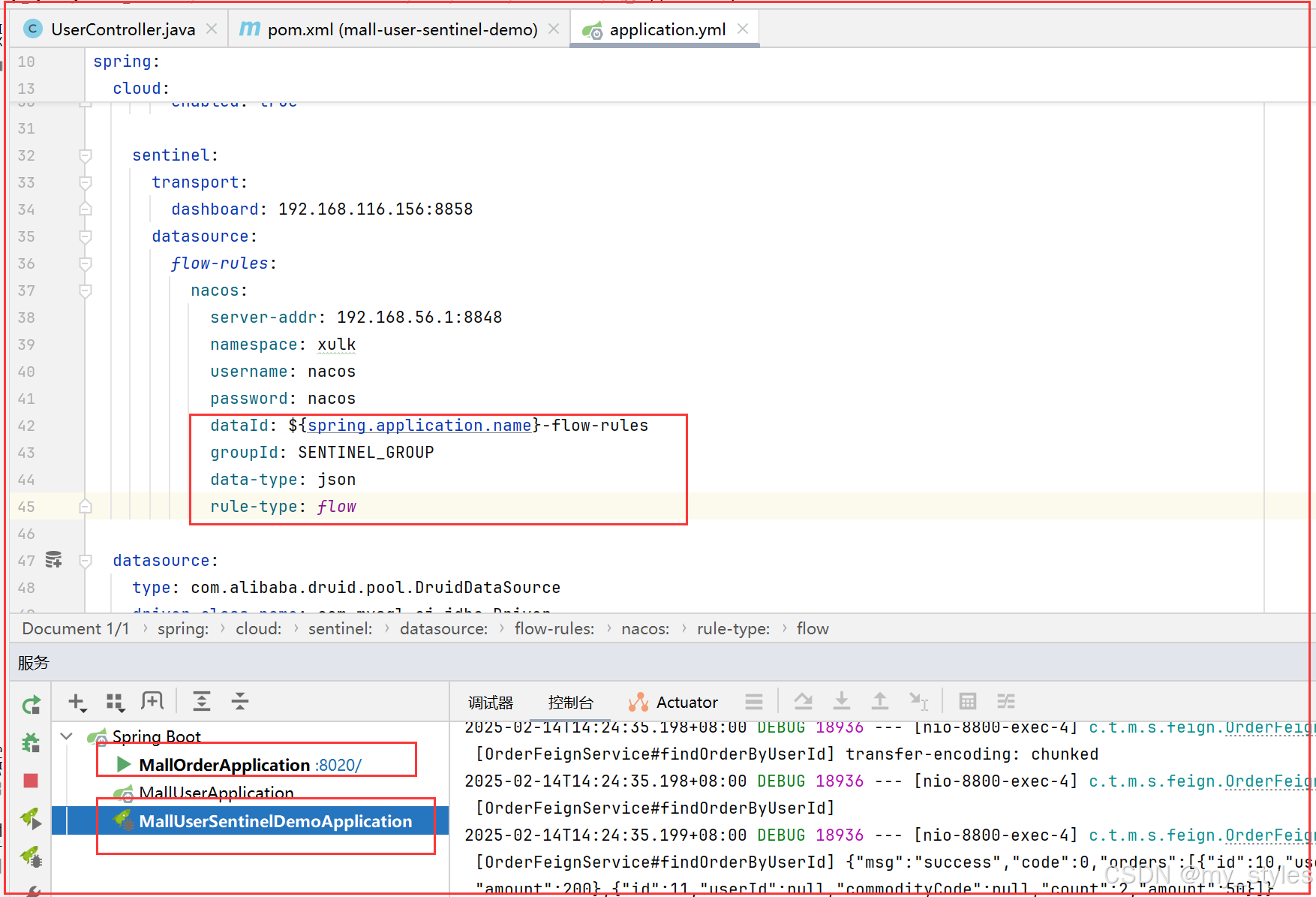This screenshot has height=897, width=1316.
Task: Collapse all services in the tree
Action: [240, 702]
